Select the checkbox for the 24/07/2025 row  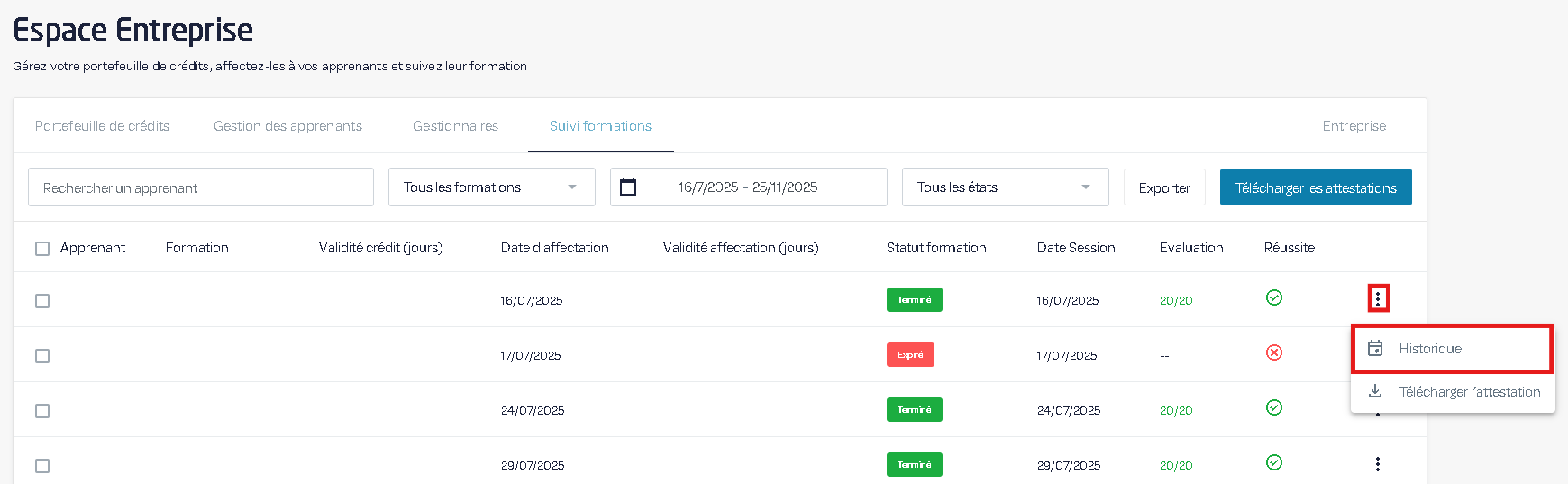point(42,411)
